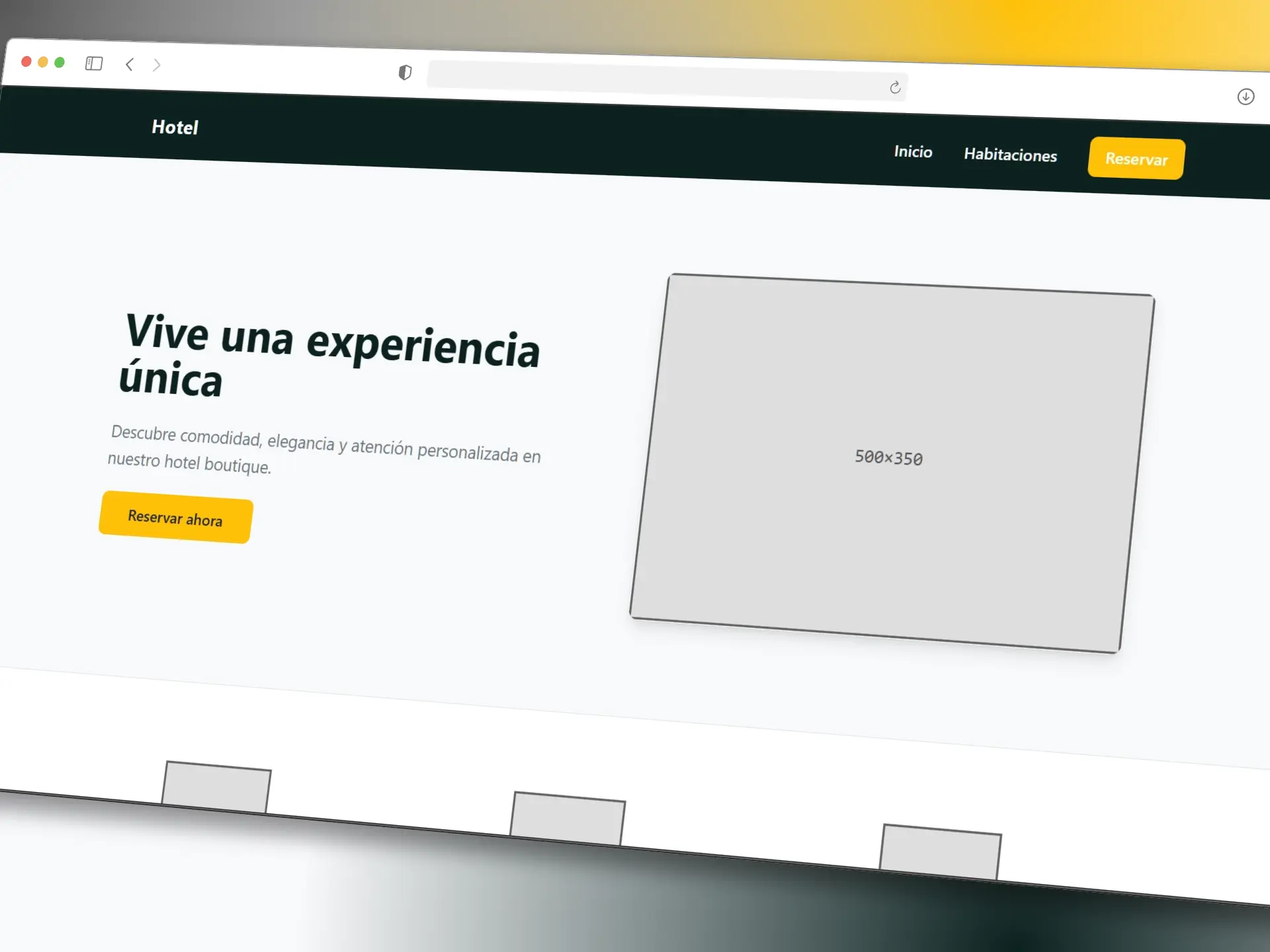Toggle the browser sidebar panel icon

click(95, 63)
